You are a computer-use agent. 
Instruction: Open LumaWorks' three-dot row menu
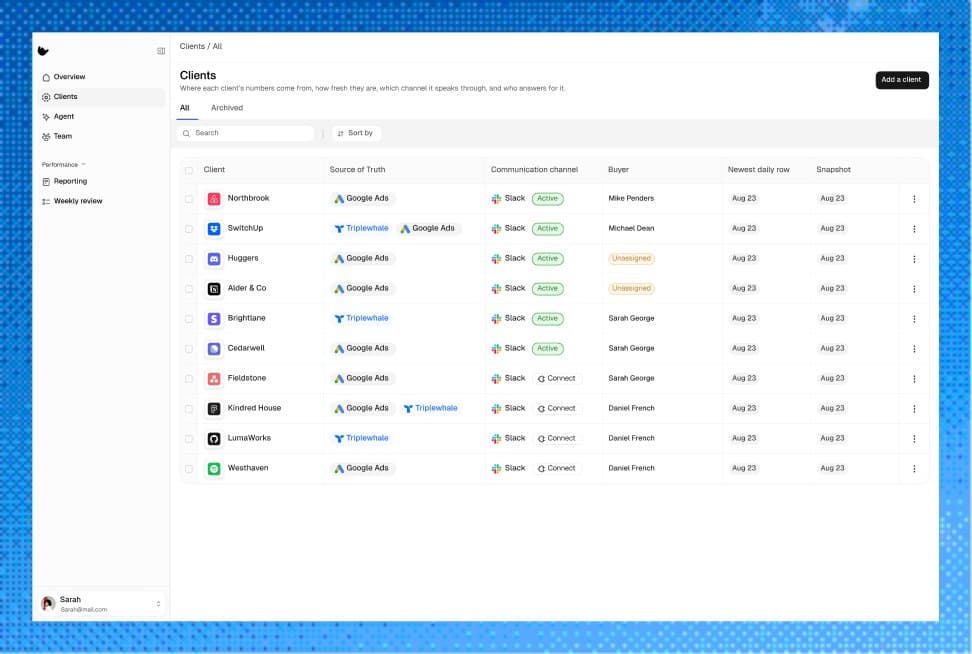(914, 439)
